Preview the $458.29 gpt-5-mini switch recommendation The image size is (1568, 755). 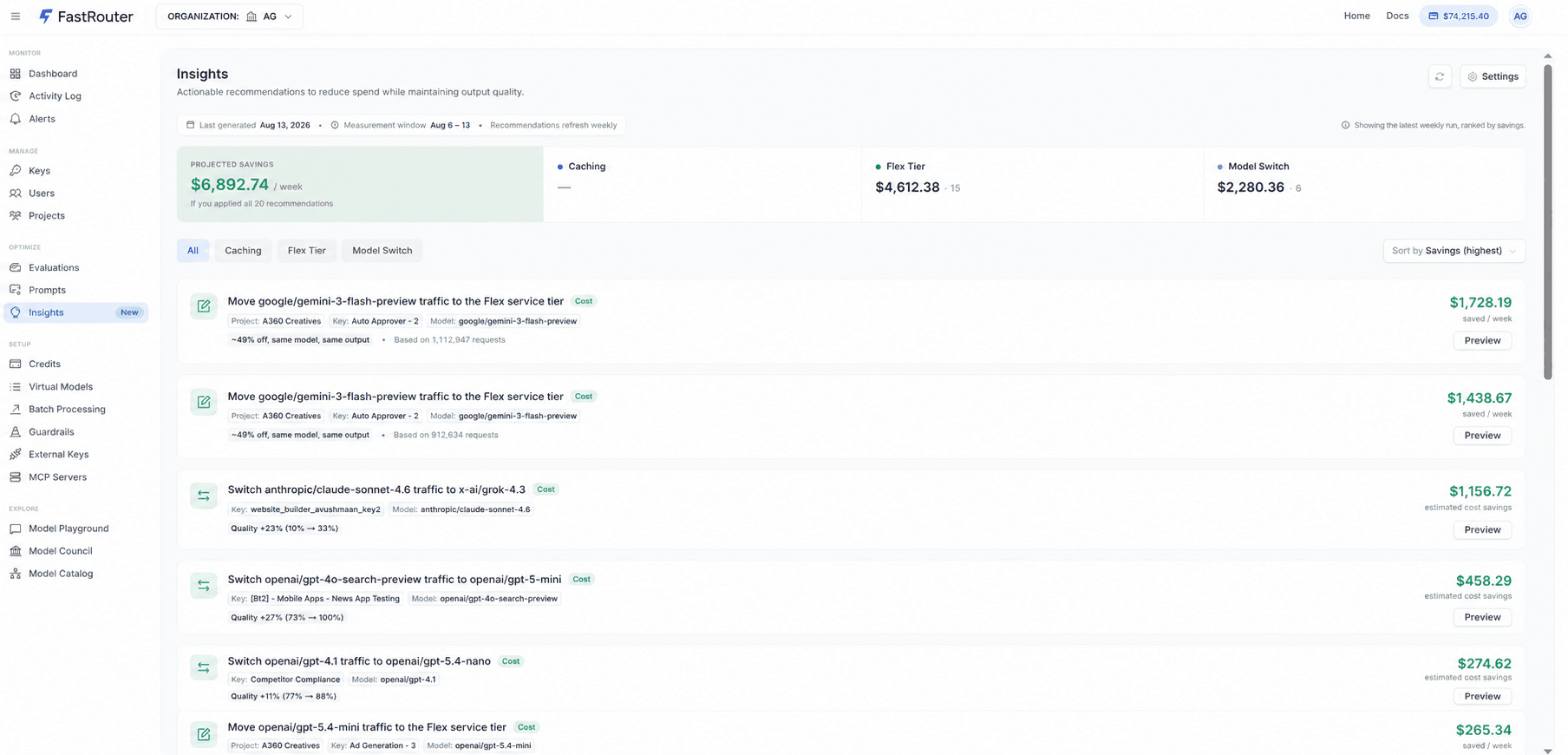[x=1482, y=618]
